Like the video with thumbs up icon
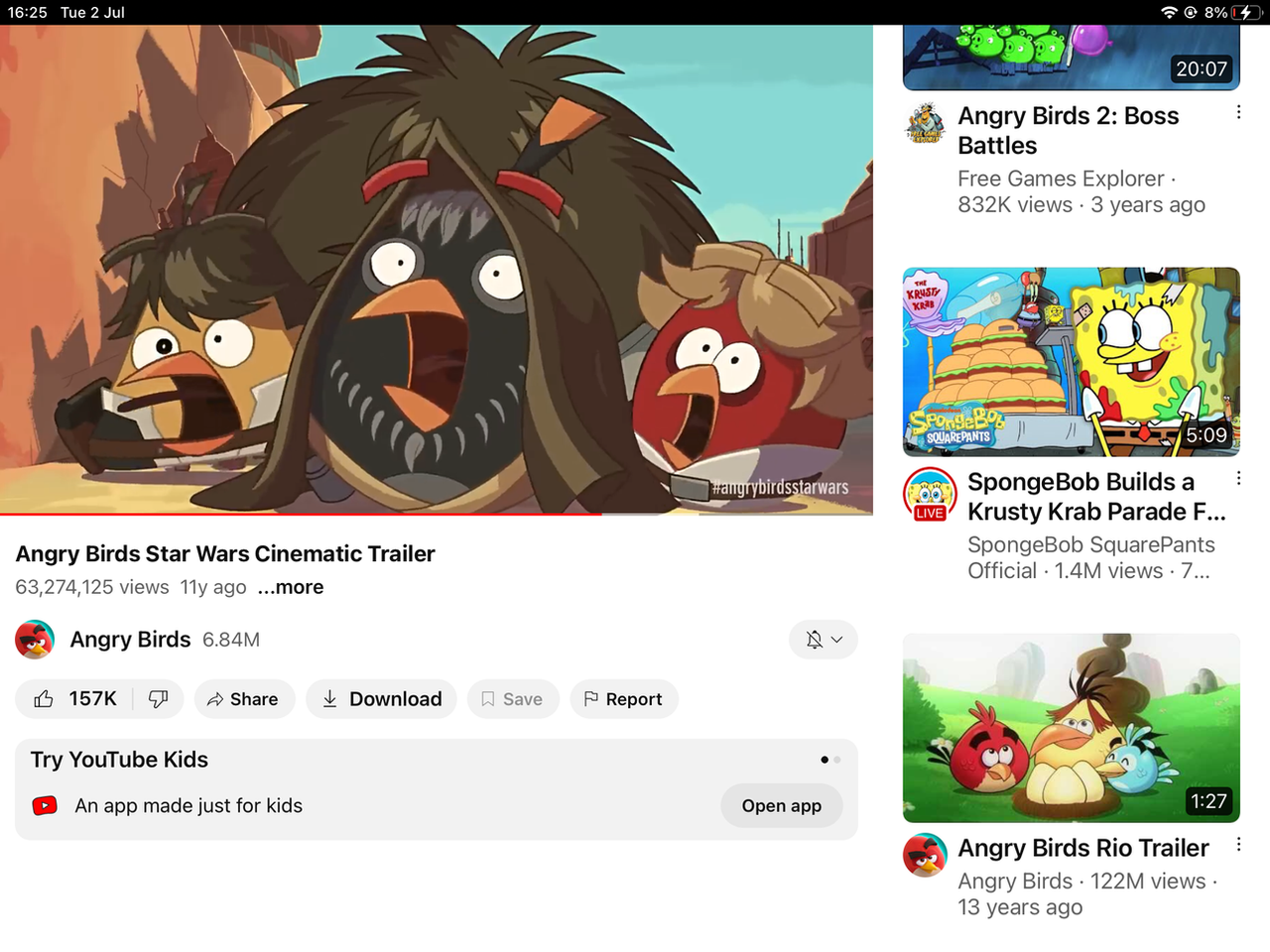The image size is (1270, 952). coord(44,699)
